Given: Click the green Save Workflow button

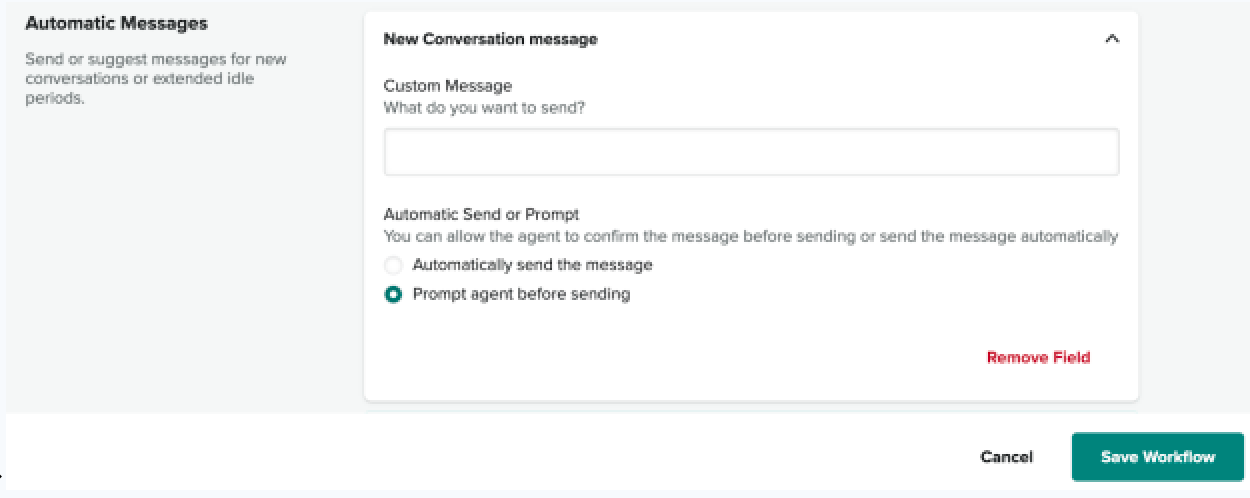Looking at the screenshot, I should coord(1157,457).
